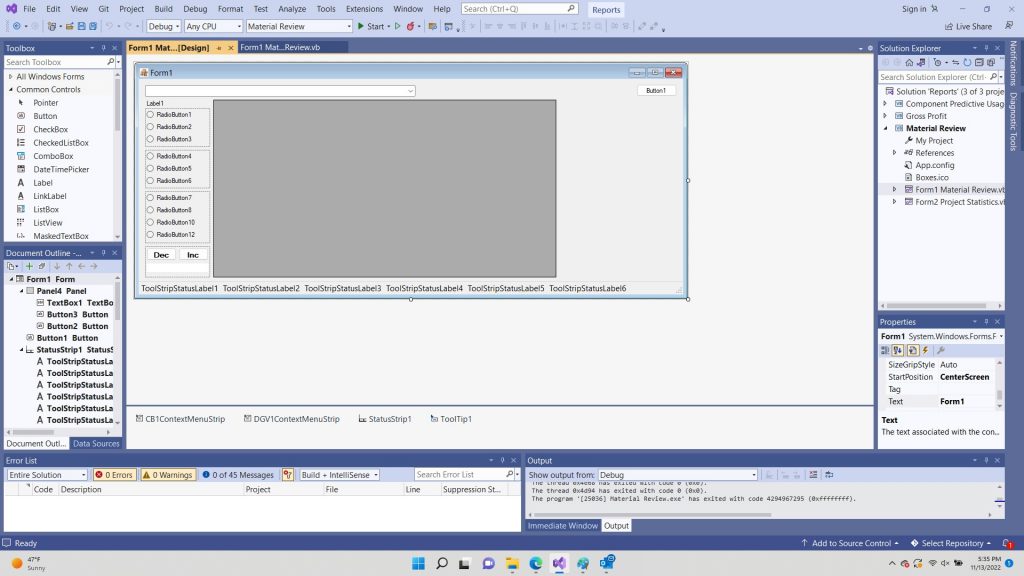Image resolution: width=1024 pixels, height=576 pixels.
Task: Open the Debug configuration dropdown
Action: pos(163,26)
